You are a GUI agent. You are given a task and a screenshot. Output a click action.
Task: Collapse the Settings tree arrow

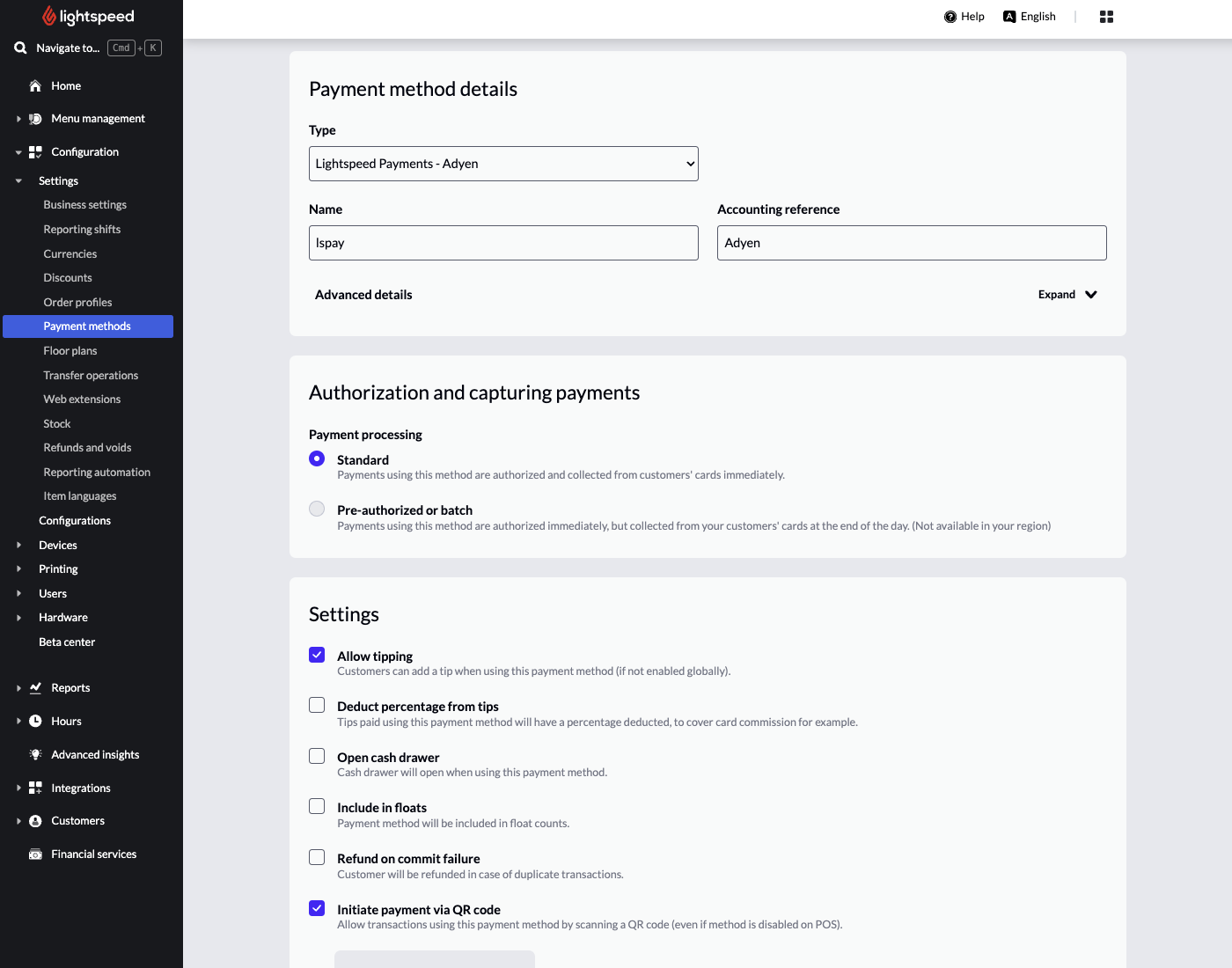click(x=18, y=181)
